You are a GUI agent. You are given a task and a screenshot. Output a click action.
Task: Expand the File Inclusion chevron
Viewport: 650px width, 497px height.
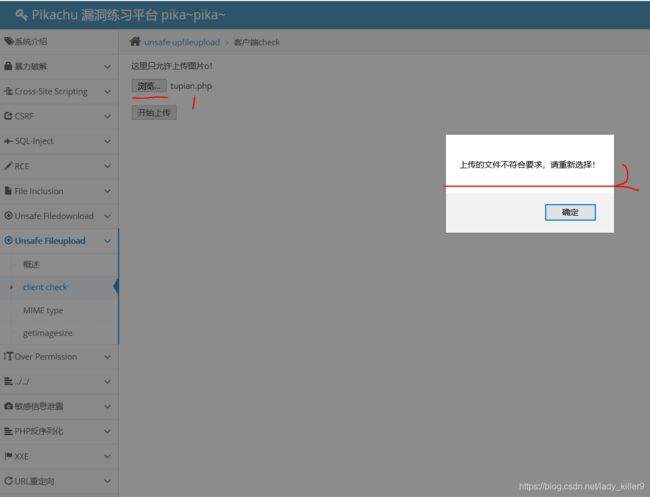point(107,191)
